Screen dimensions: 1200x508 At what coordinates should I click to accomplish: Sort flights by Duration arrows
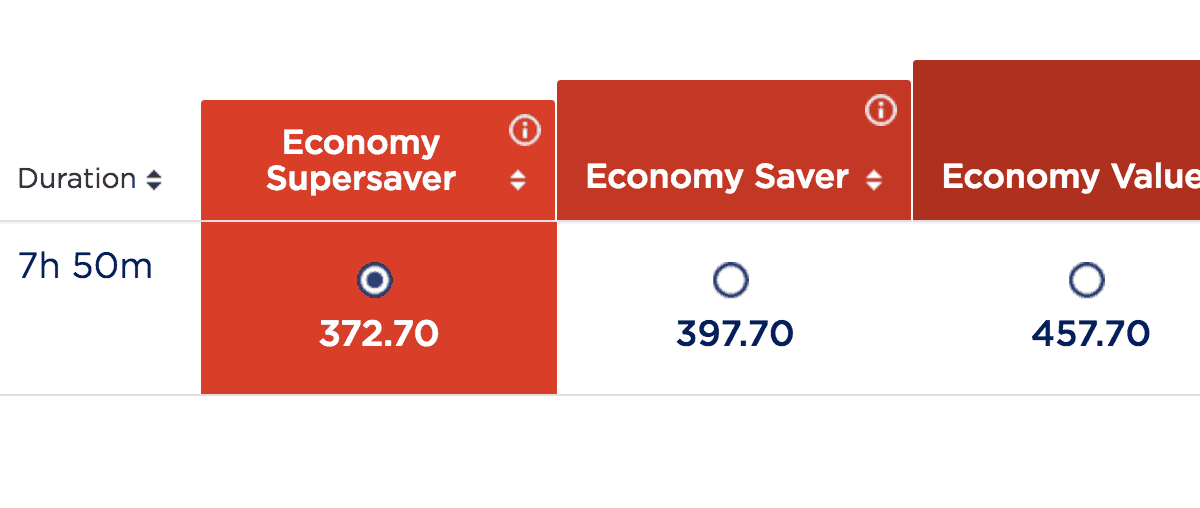(x=153, y=180)
